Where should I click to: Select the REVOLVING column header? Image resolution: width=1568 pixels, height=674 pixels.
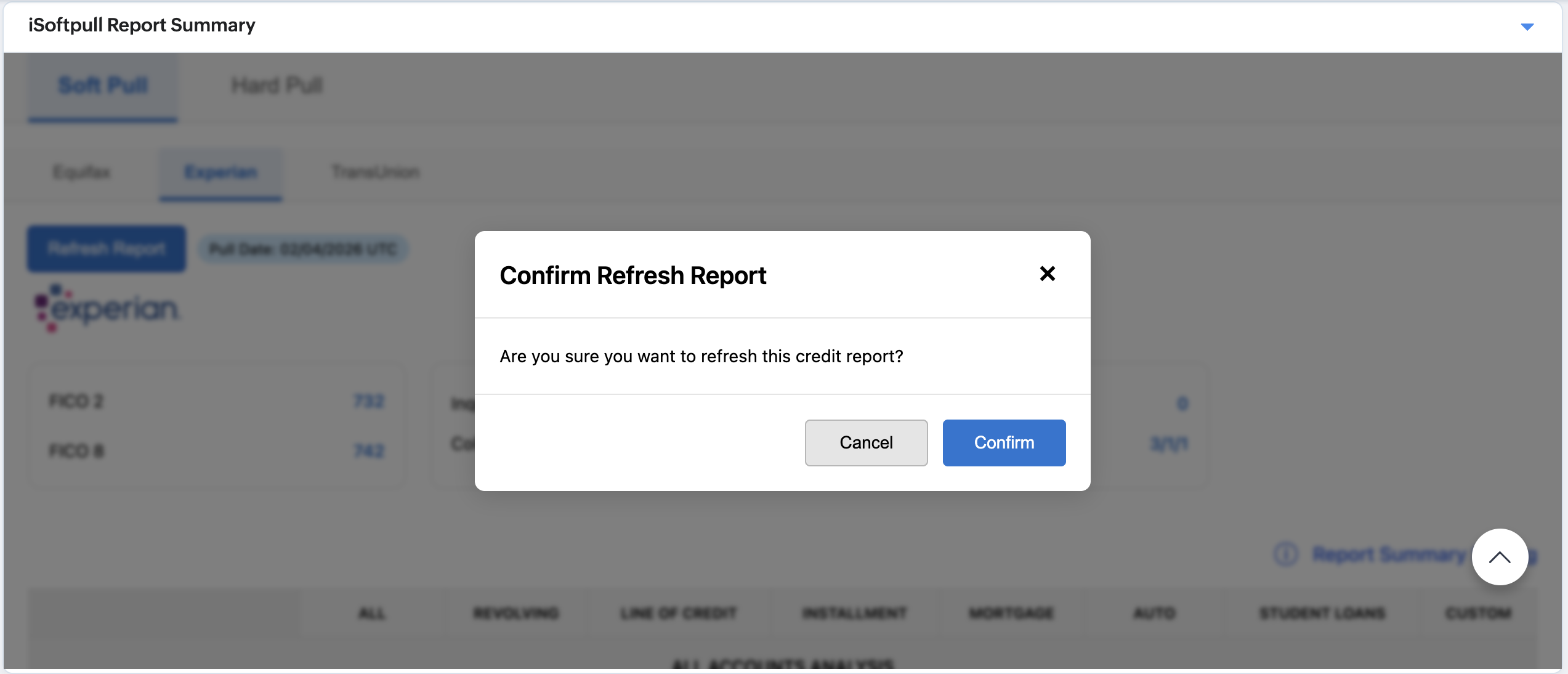click(x=515, y=613)
